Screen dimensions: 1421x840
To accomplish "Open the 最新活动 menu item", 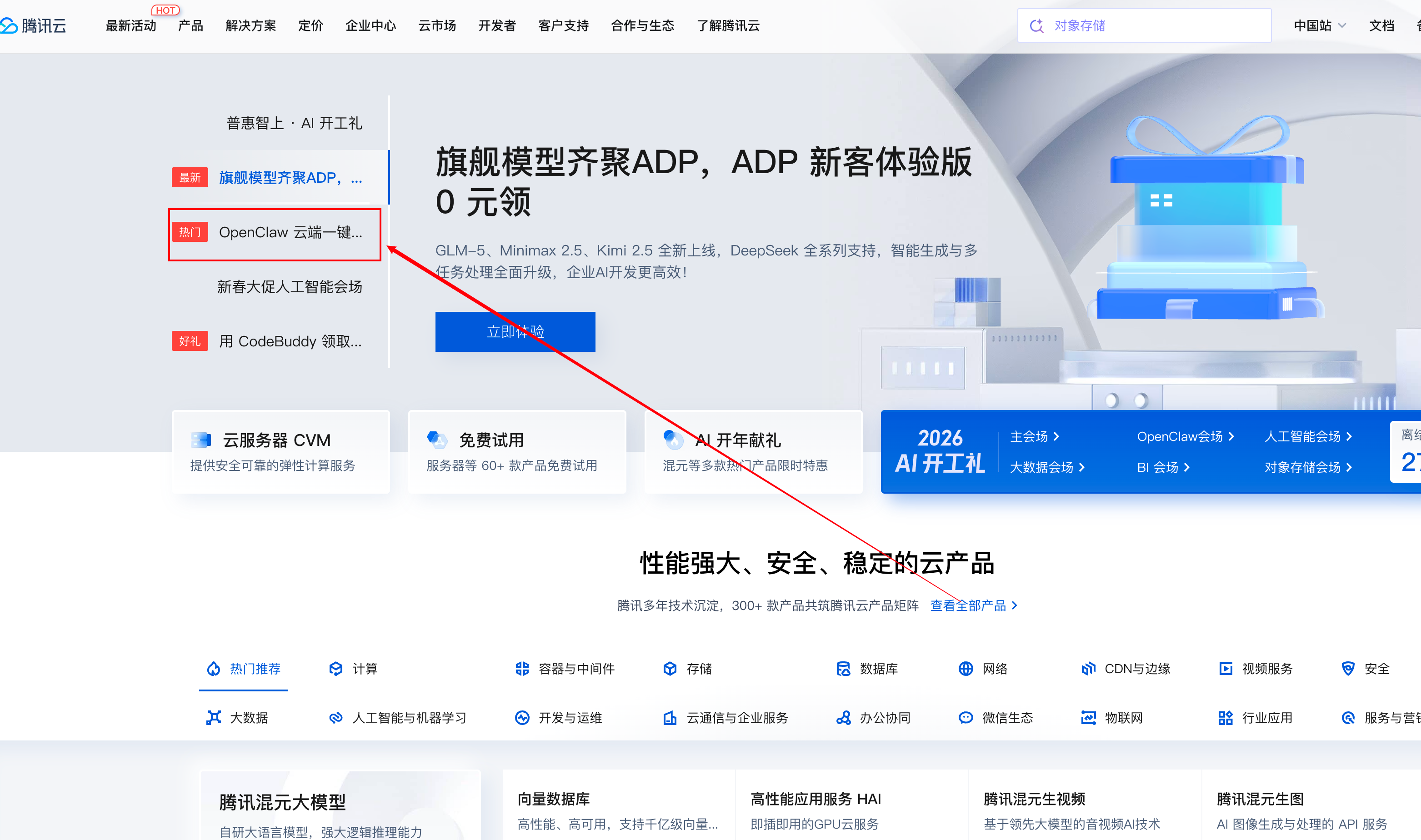I will (131, 25).
